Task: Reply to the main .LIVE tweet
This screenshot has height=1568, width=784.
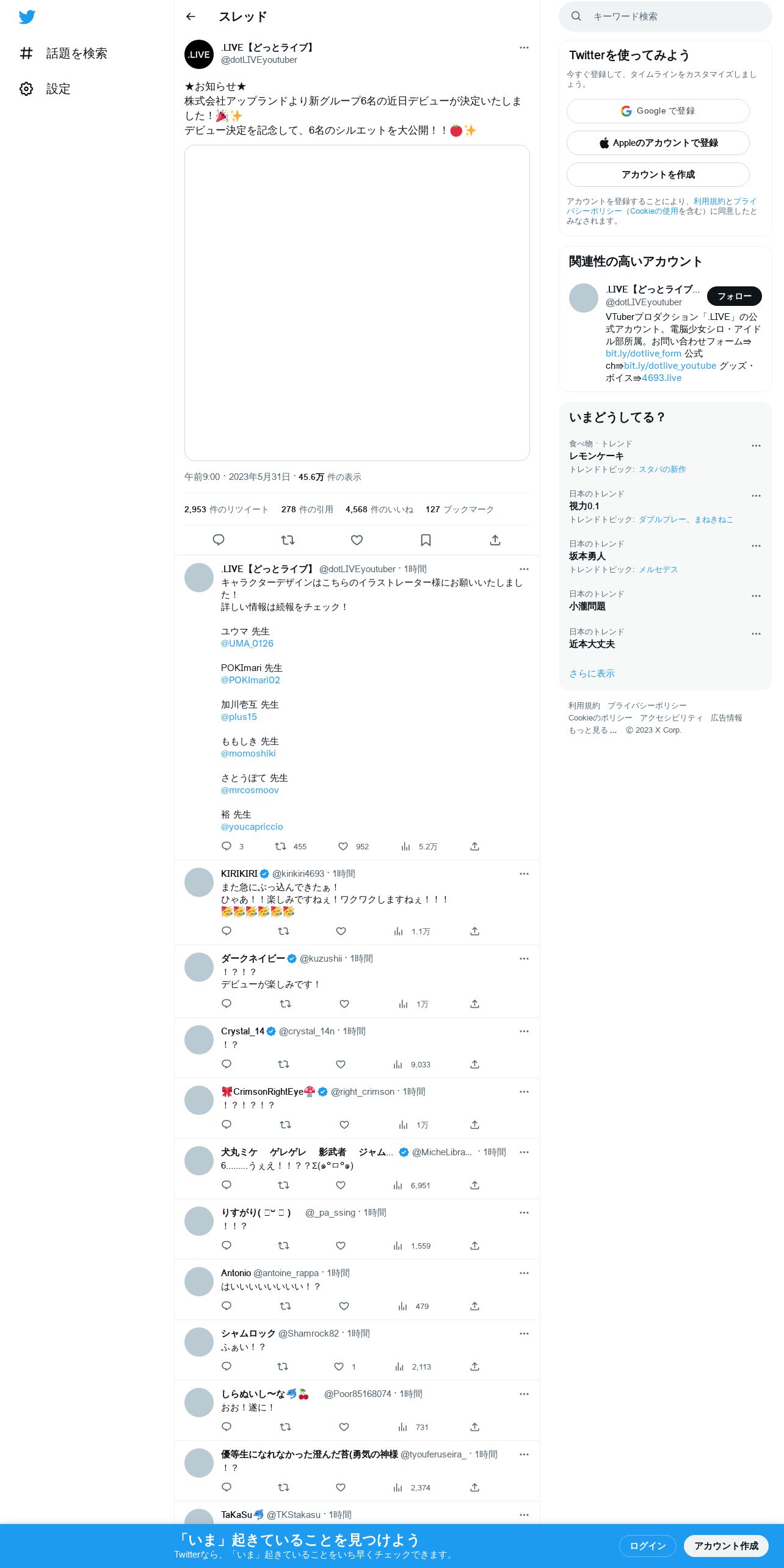Action: coord(219,540)
